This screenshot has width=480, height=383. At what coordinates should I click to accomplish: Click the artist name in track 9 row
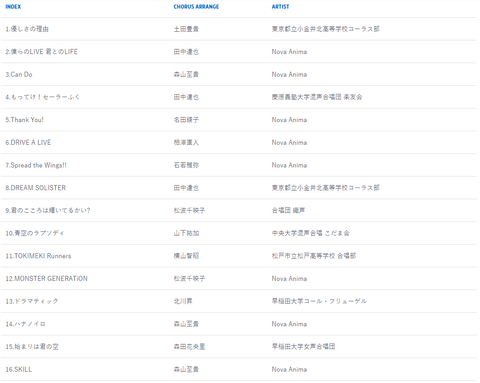pos(288,210)
